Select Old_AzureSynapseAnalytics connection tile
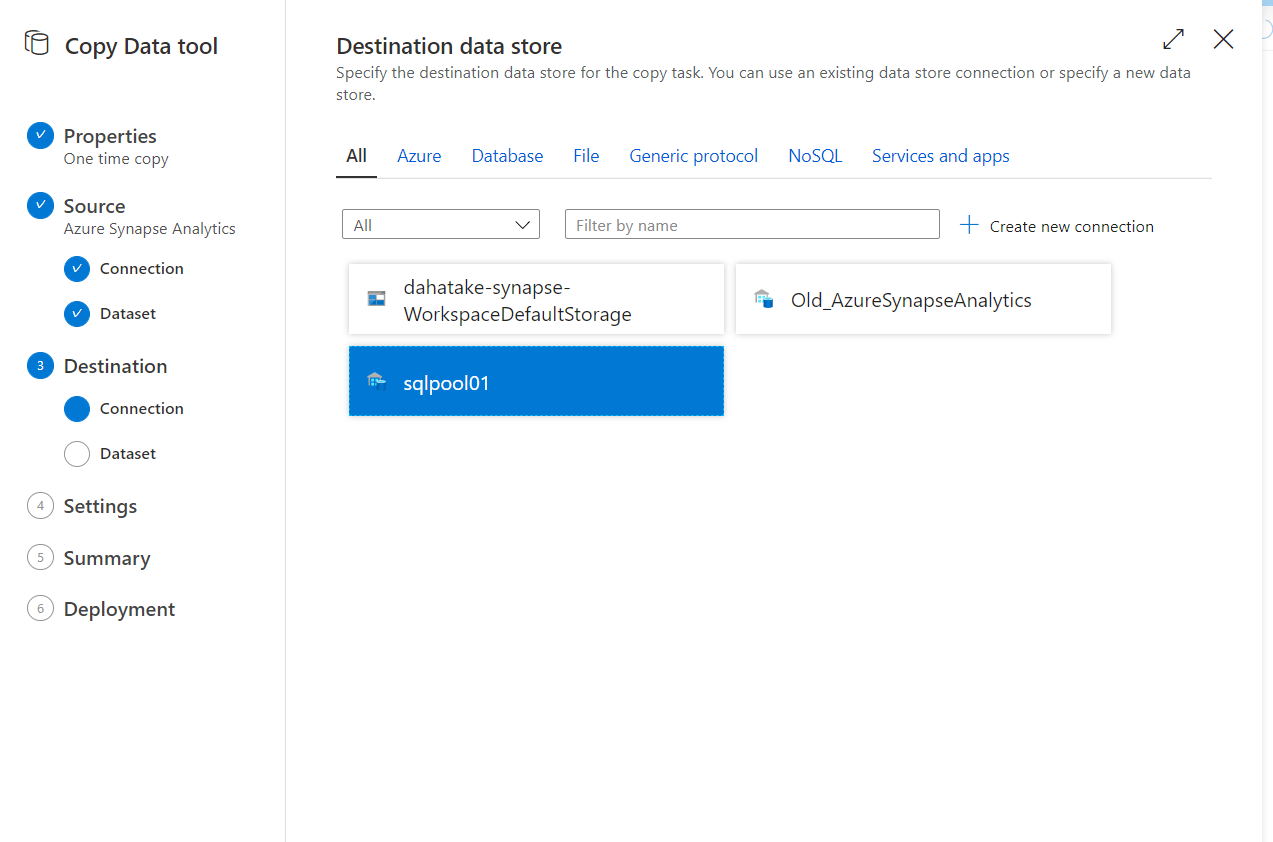The width and height of the screenshot is (1273, 842). [x=923, y=298]
